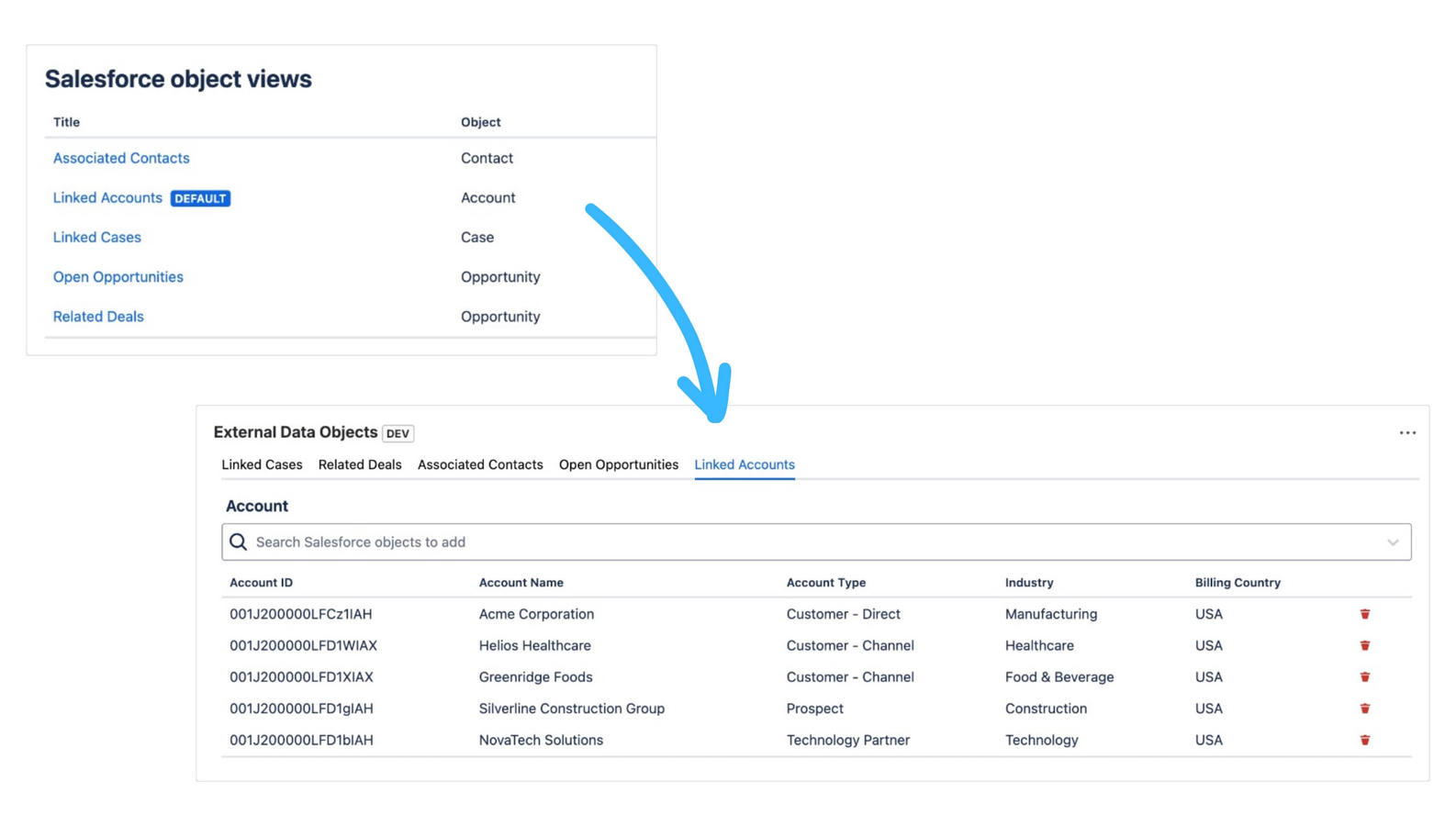The height and width of the screenshot is (826, 1456).
Task: Delete the Acme Corporation account row
Action: click(1365, 614)
